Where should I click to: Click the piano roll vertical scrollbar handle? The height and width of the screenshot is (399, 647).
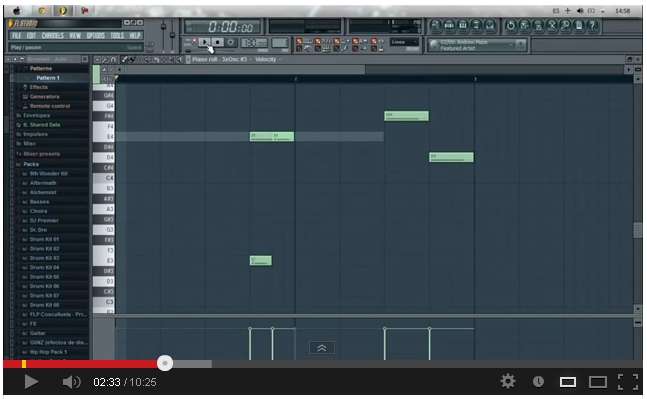tap(638, 230)
